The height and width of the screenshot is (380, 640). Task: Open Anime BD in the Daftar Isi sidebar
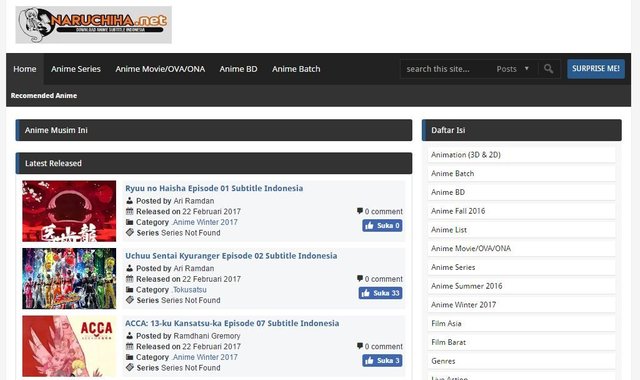tap(522, 192)
